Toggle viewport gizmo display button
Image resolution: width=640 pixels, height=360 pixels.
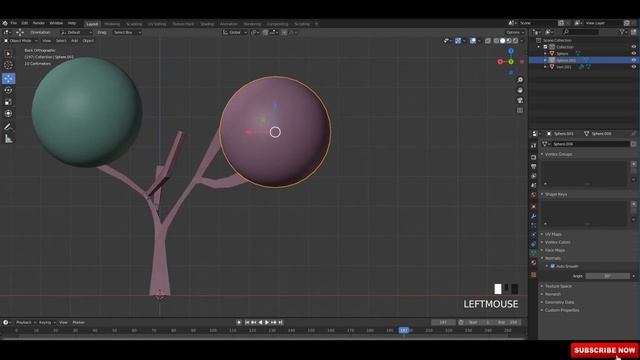pyautogui.click(x=458, y=40)
